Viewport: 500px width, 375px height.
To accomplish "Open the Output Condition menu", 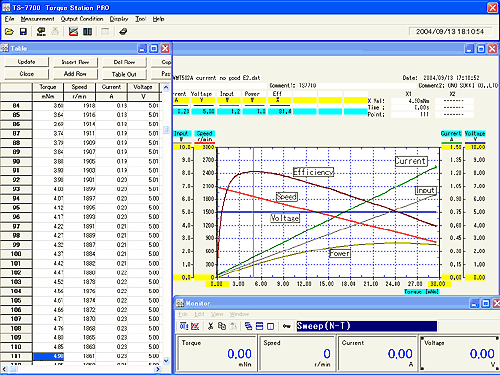I will (82, 19).
